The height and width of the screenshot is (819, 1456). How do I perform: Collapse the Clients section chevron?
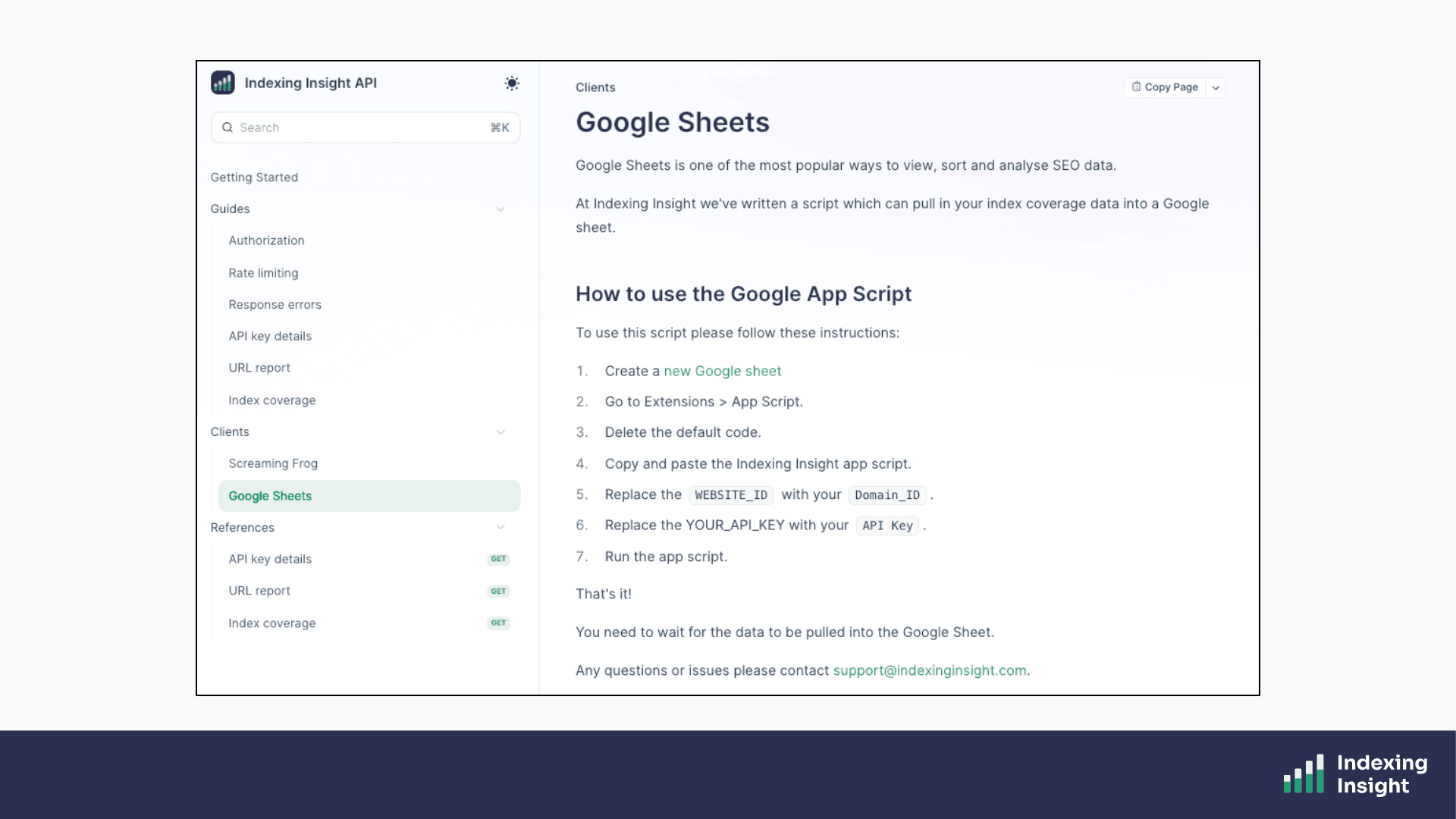pyautogui.click(x=500, y=432)
